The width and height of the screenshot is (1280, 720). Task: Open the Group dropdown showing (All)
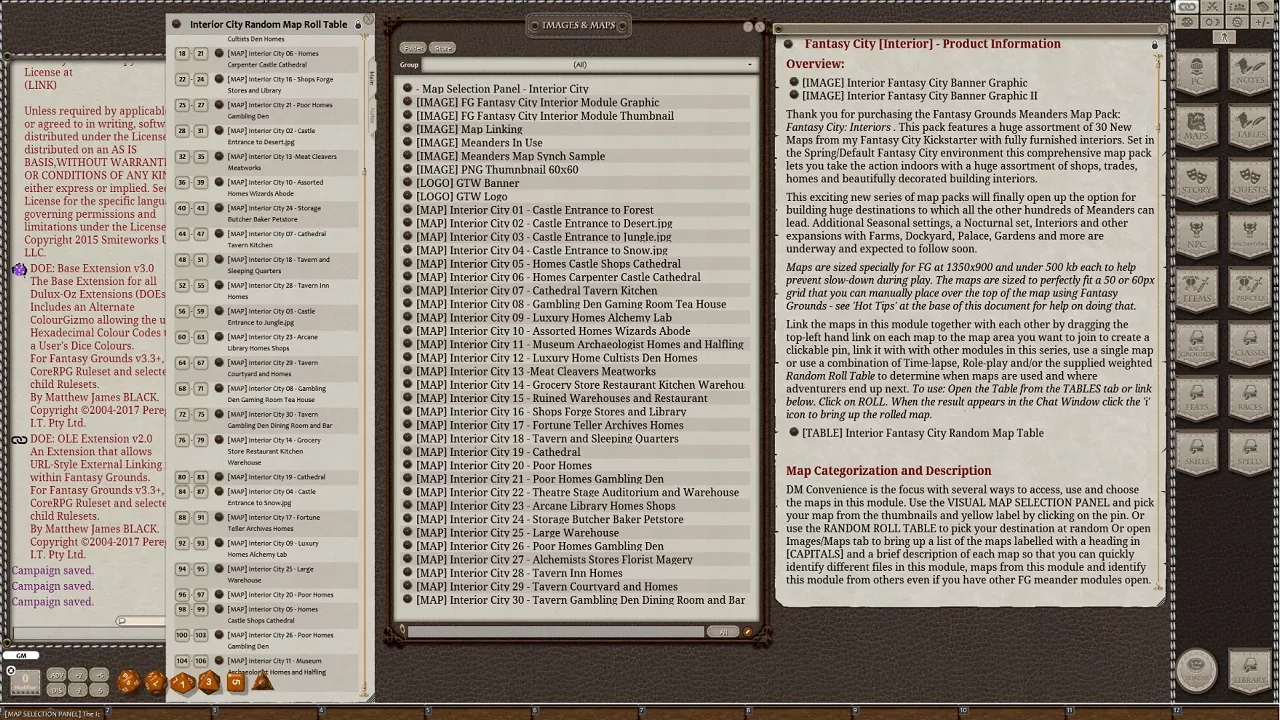coord(588,65)
